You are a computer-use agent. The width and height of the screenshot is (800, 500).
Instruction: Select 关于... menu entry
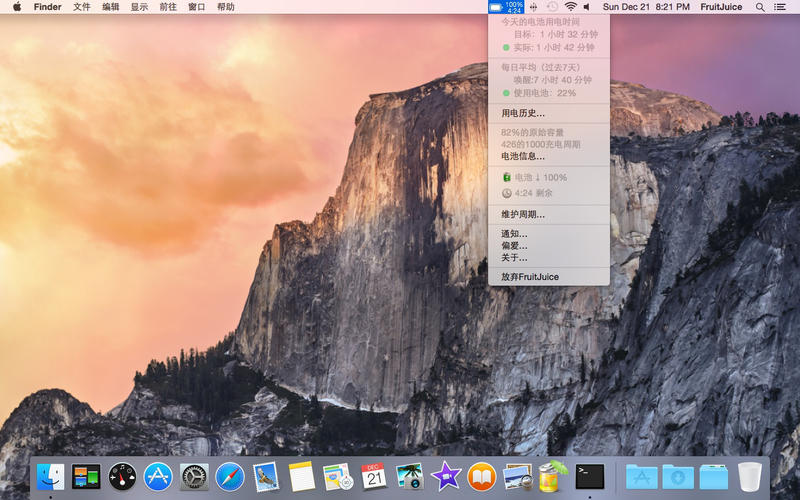pos(548,258)
